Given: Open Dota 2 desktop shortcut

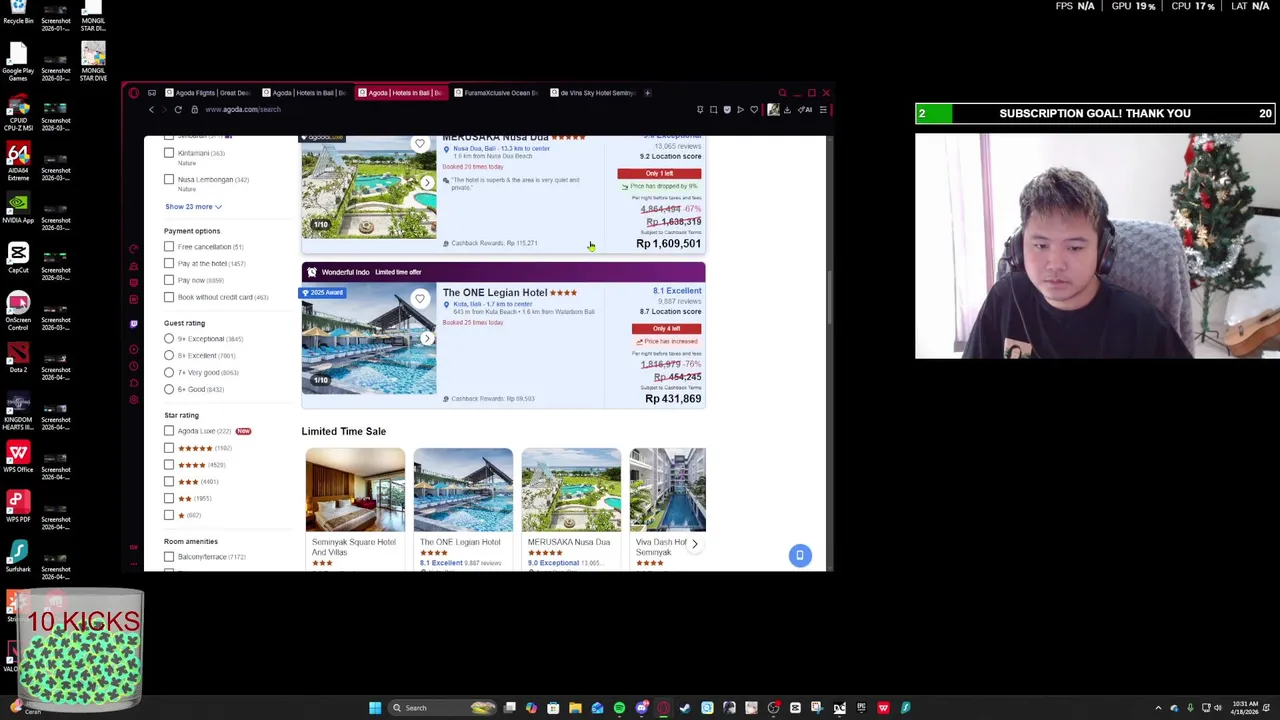Looking at the screenshot, I should coord(18,356).
